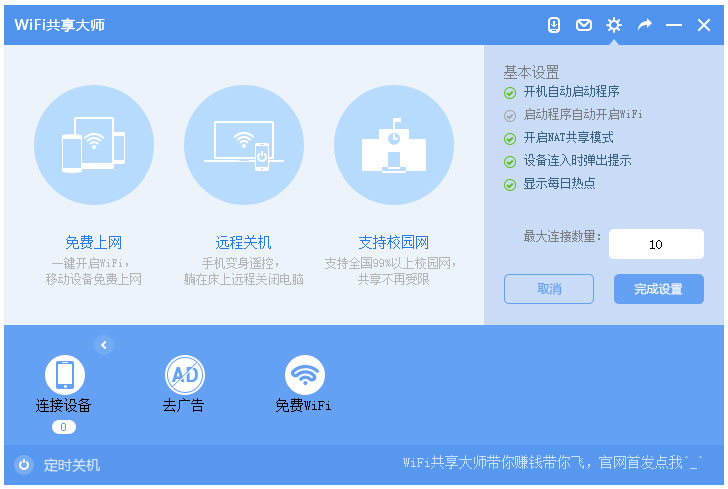Open the mail feedback icon
The height and width of the screenshot is (489, 728).
coord(584,25)
